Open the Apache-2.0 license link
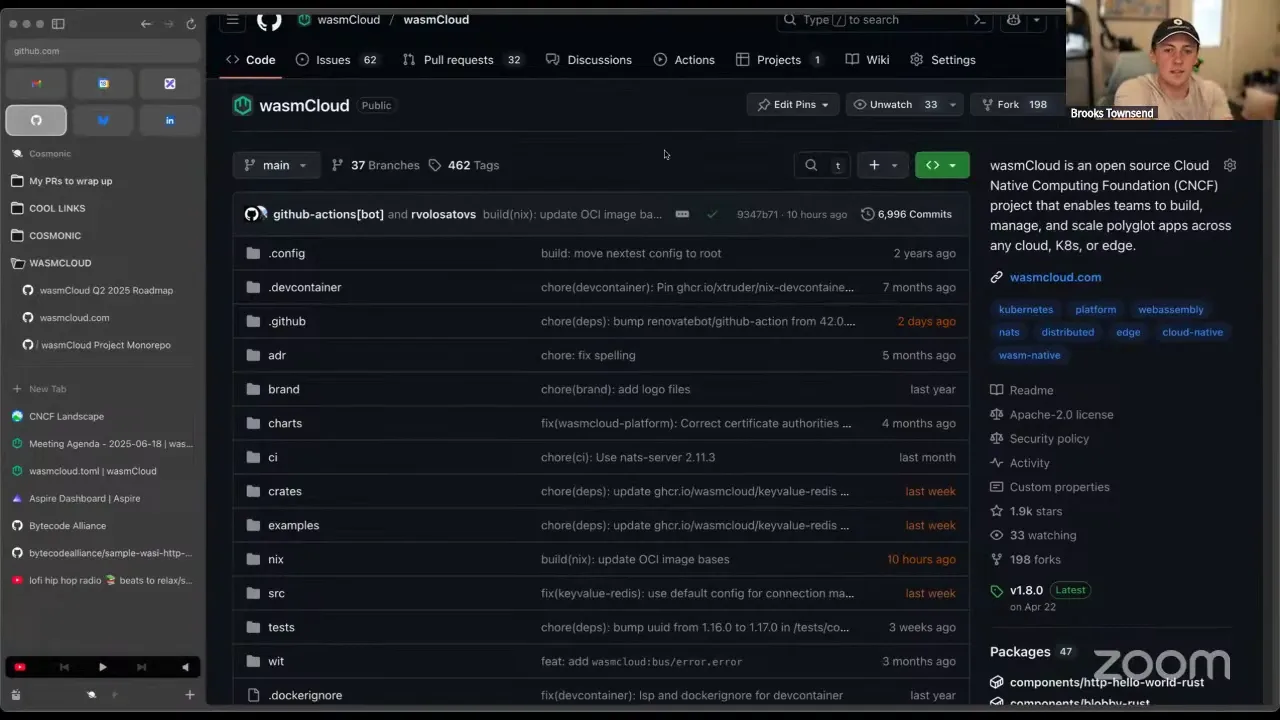 tap(1061, 414)
